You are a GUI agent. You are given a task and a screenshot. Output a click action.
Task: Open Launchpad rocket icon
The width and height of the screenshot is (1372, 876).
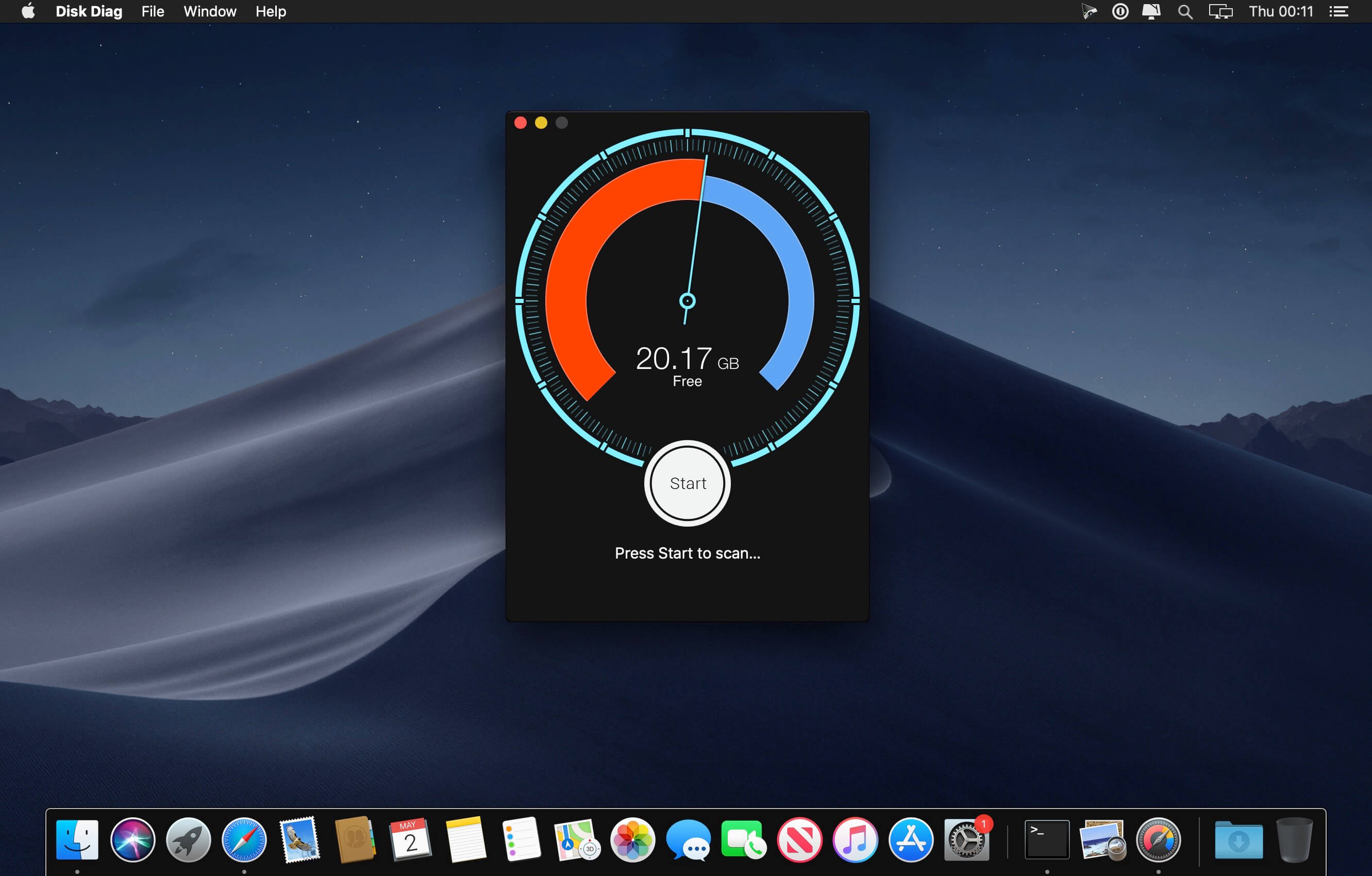point(189,839)
